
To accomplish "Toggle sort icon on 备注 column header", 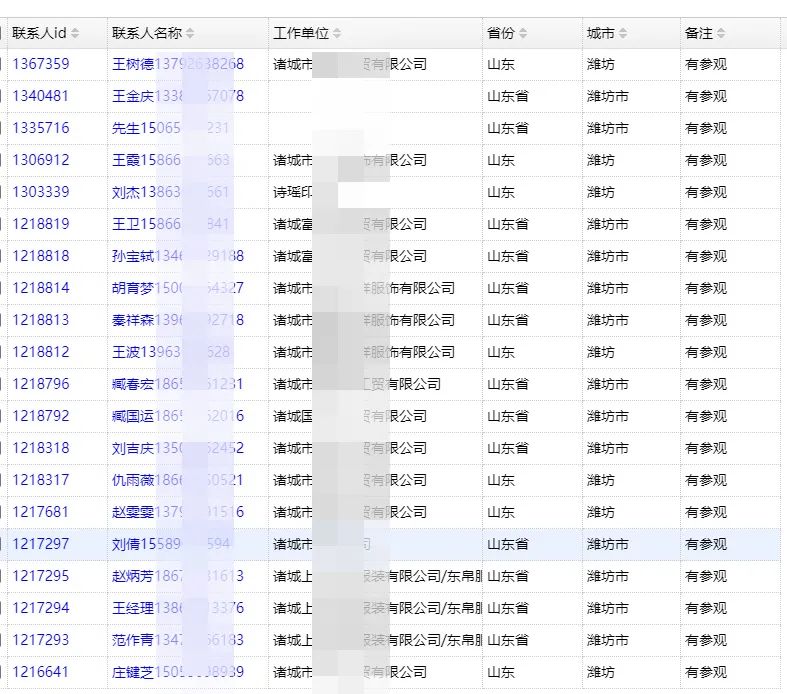I will [721, 33].
